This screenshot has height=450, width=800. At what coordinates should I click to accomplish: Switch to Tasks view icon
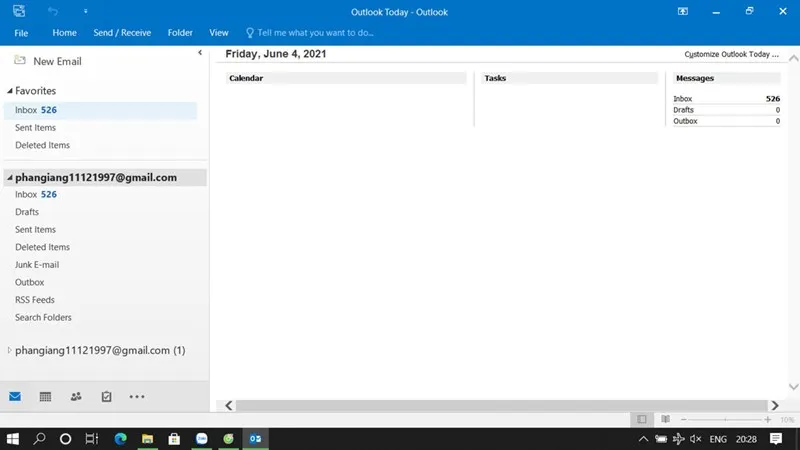[106, 396]
